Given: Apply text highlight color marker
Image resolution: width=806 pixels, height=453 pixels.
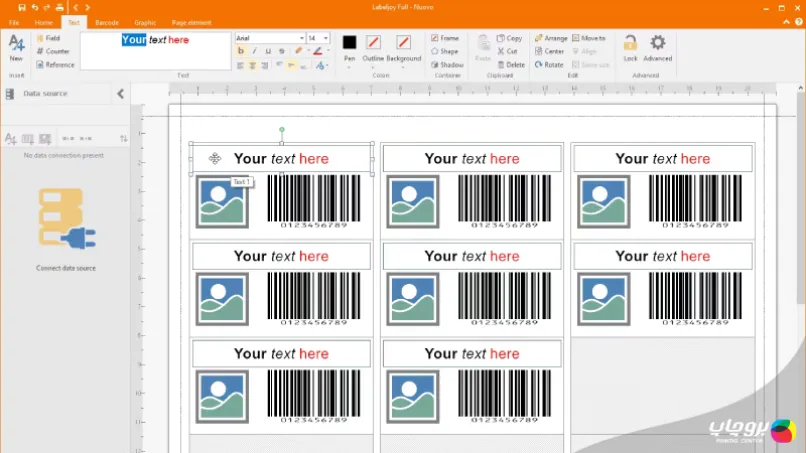Looking at the screenshot, I should coord(298,51).
